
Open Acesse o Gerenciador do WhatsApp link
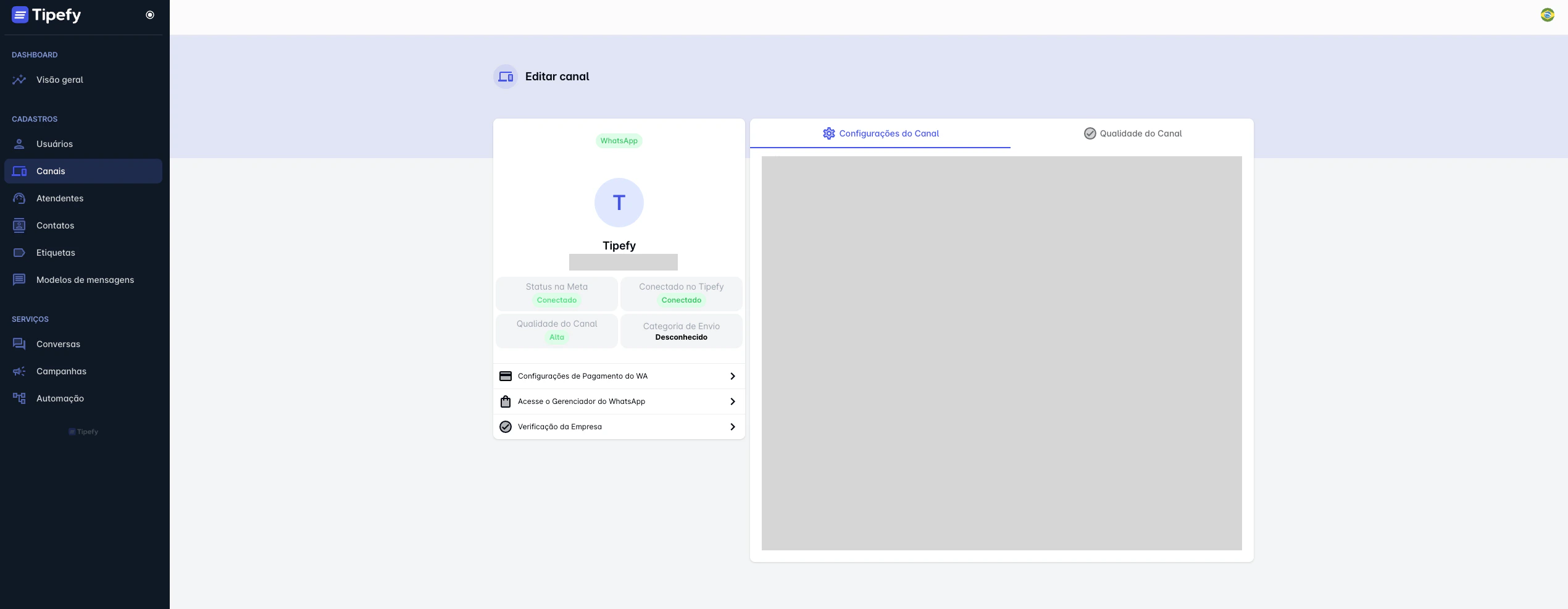[619, 401]
